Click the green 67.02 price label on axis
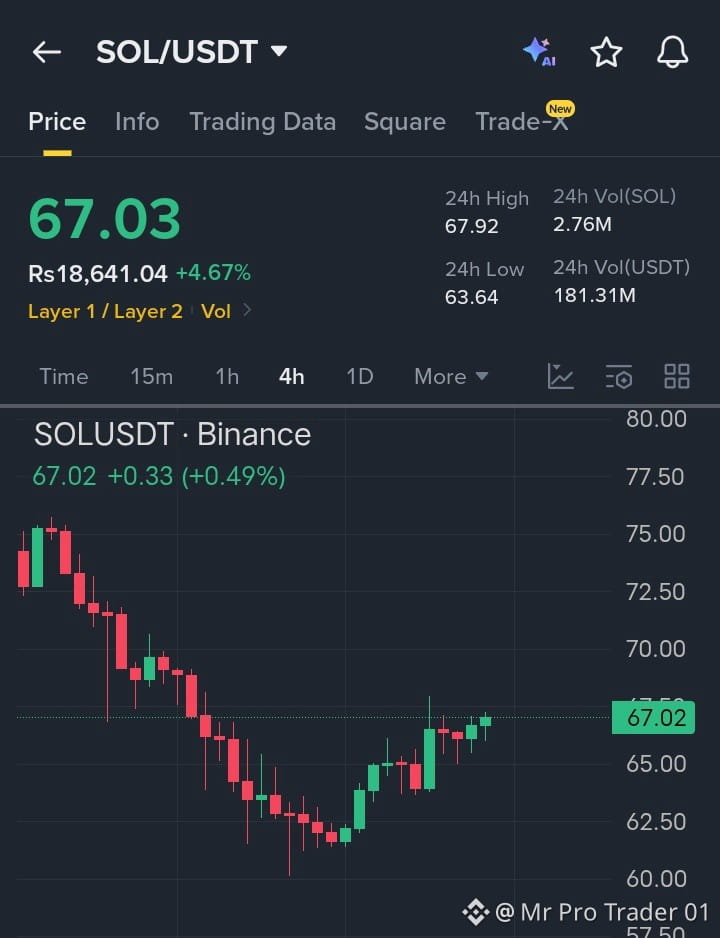720x938 pixels. (x=654, y=718)
